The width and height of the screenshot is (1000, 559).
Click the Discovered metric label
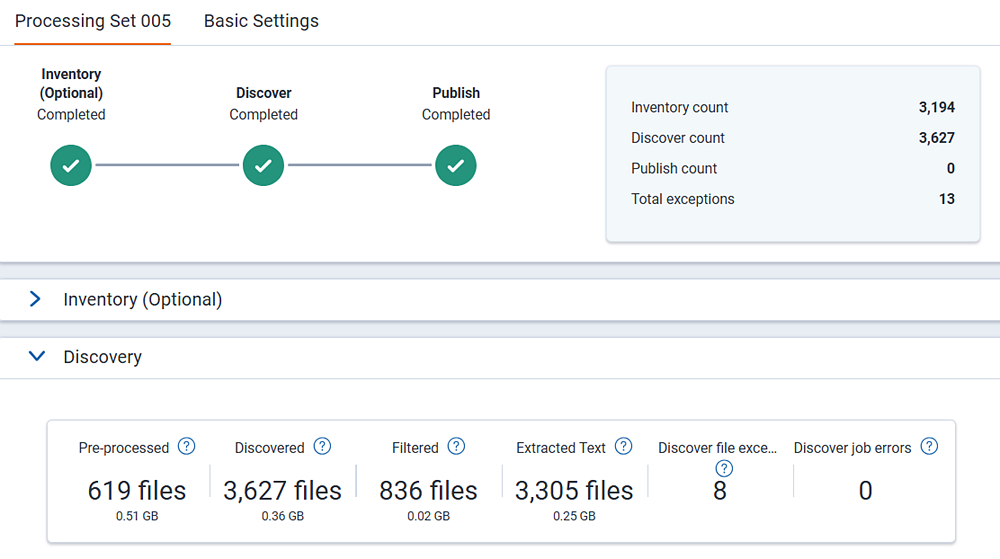(269, 448)
